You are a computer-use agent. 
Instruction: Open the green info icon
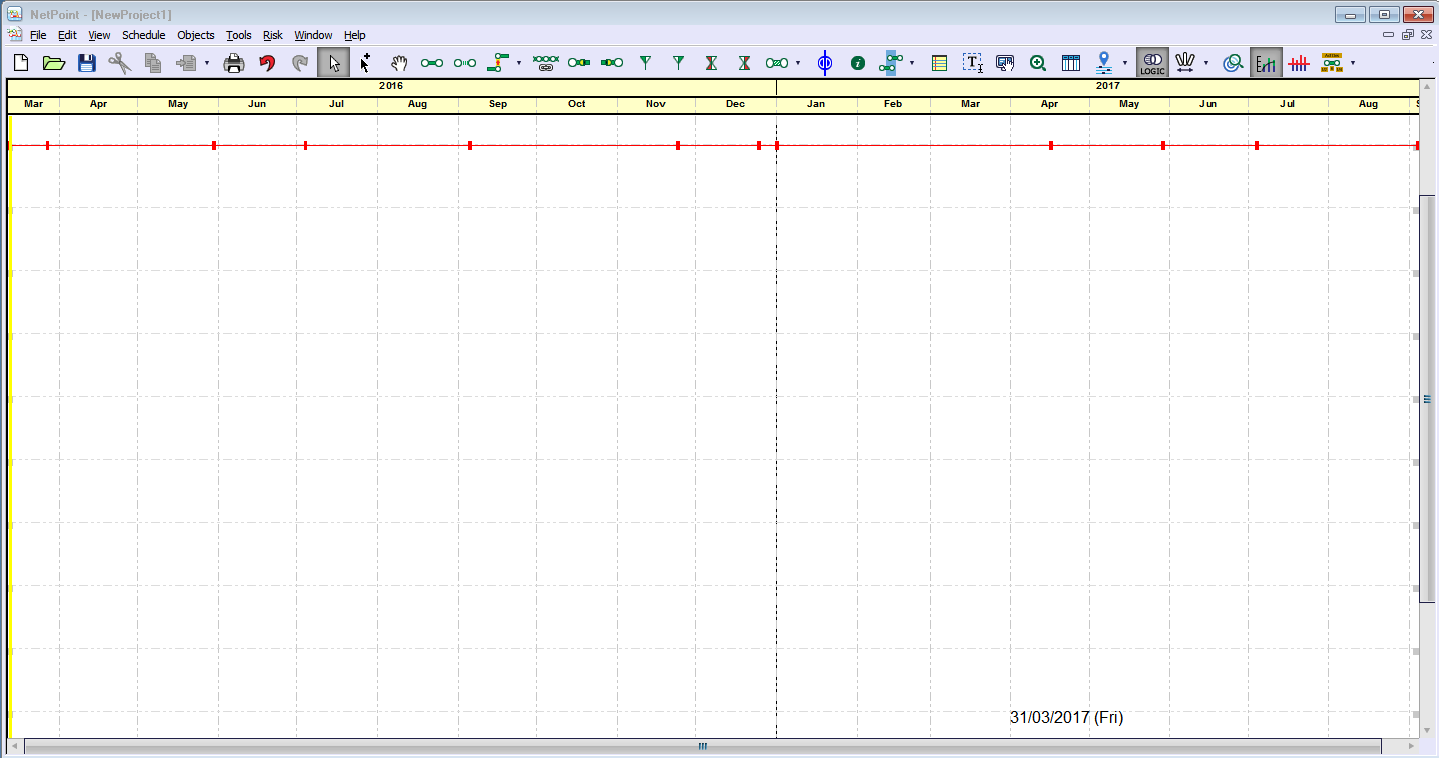coord(858,63)
